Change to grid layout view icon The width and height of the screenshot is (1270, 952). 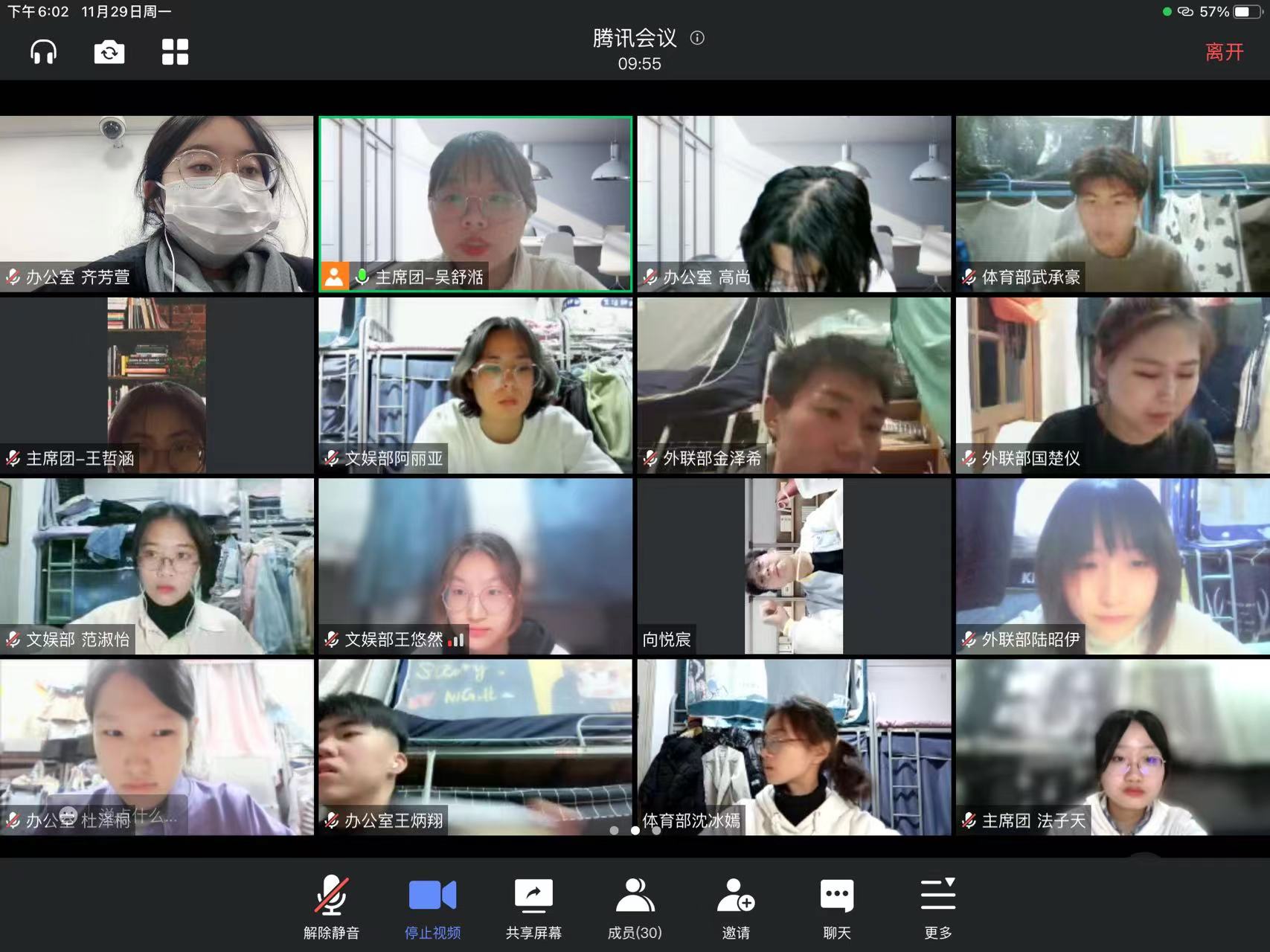click(175, 52)
